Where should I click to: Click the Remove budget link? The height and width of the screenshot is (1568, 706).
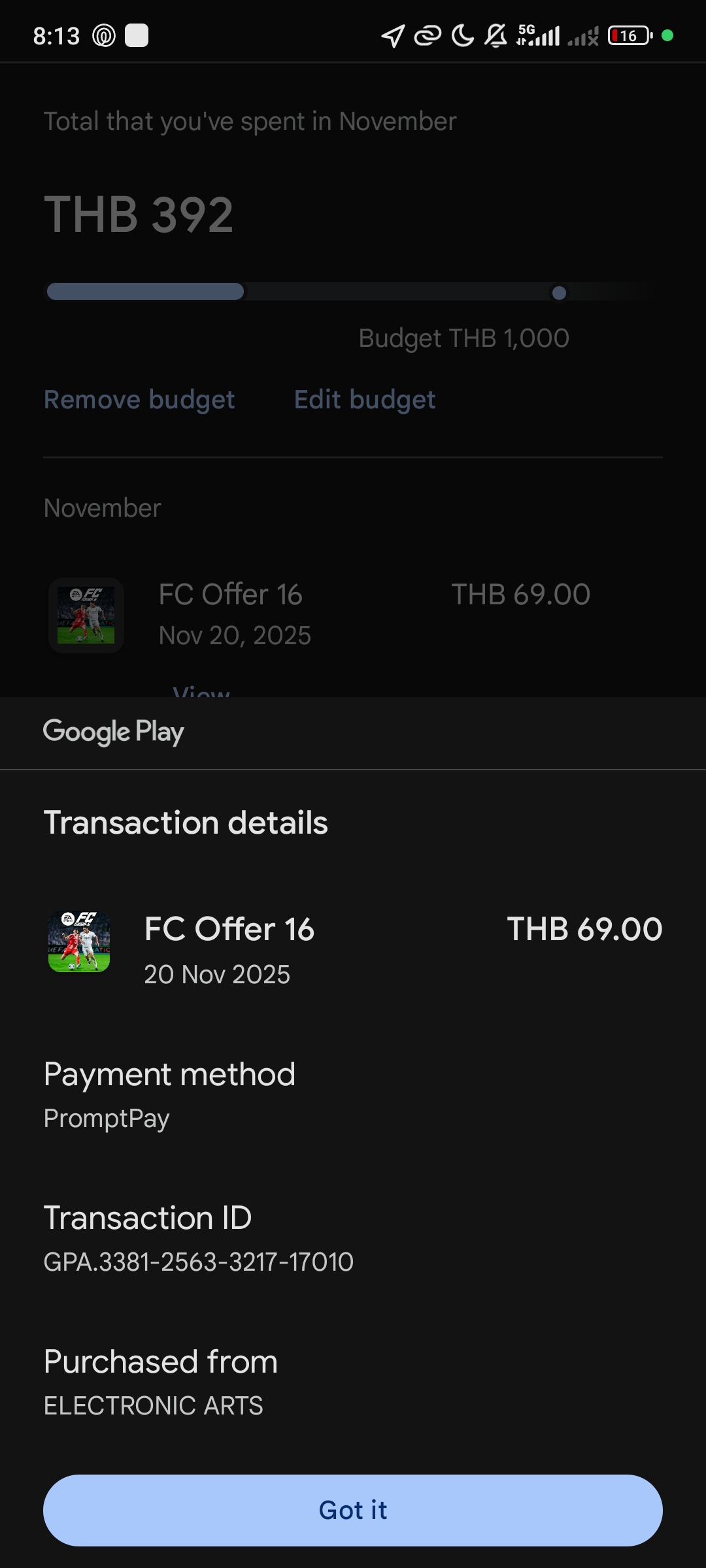[x=139, y=400]
